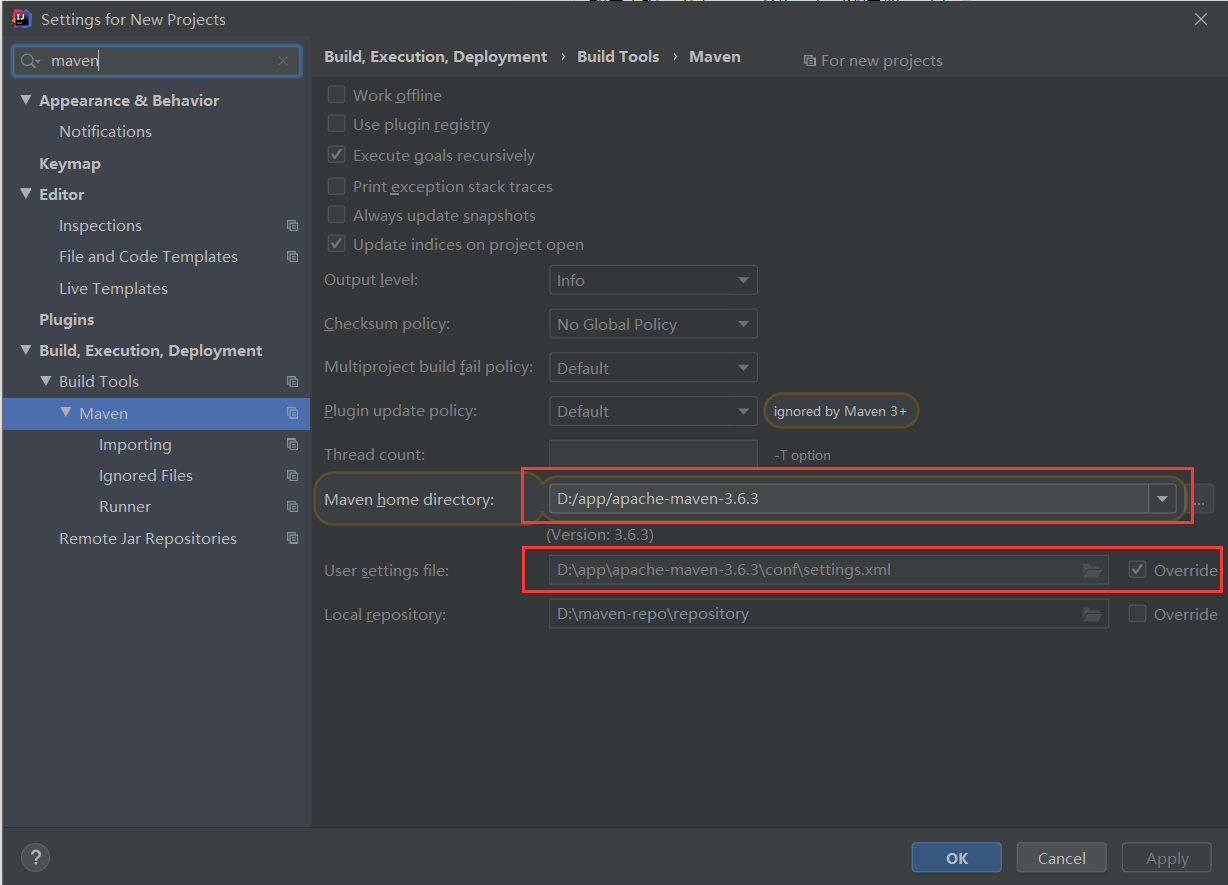
Task: Collapse the Maven tree node arrow
Action: (x=66, y=412)
